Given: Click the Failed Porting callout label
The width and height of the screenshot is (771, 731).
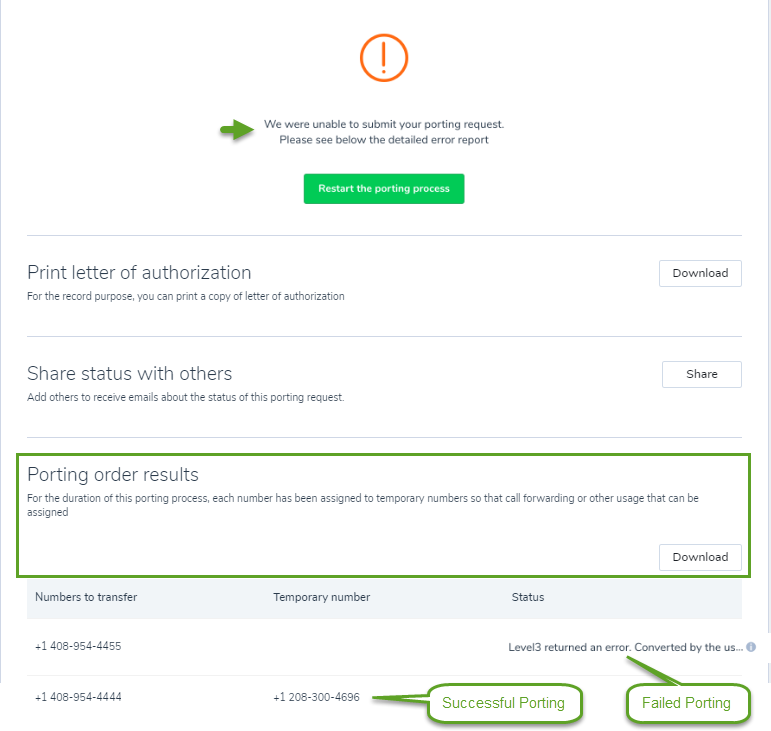Looking at the screenshot, I should click(686, 702).
